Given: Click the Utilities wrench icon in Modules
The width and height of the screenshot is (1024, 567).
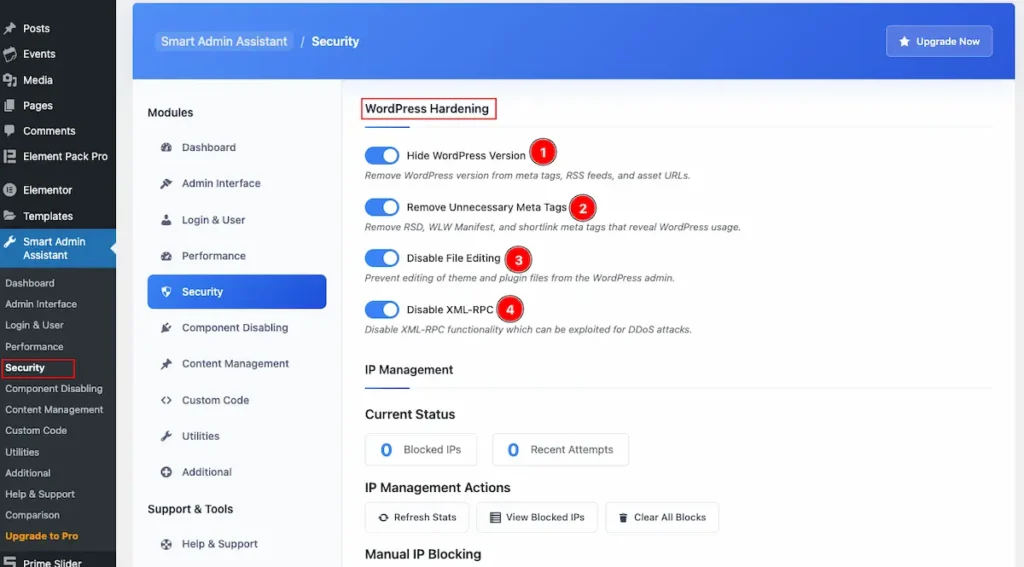Looking at the screenshot, I should click(x=166, y=436).
